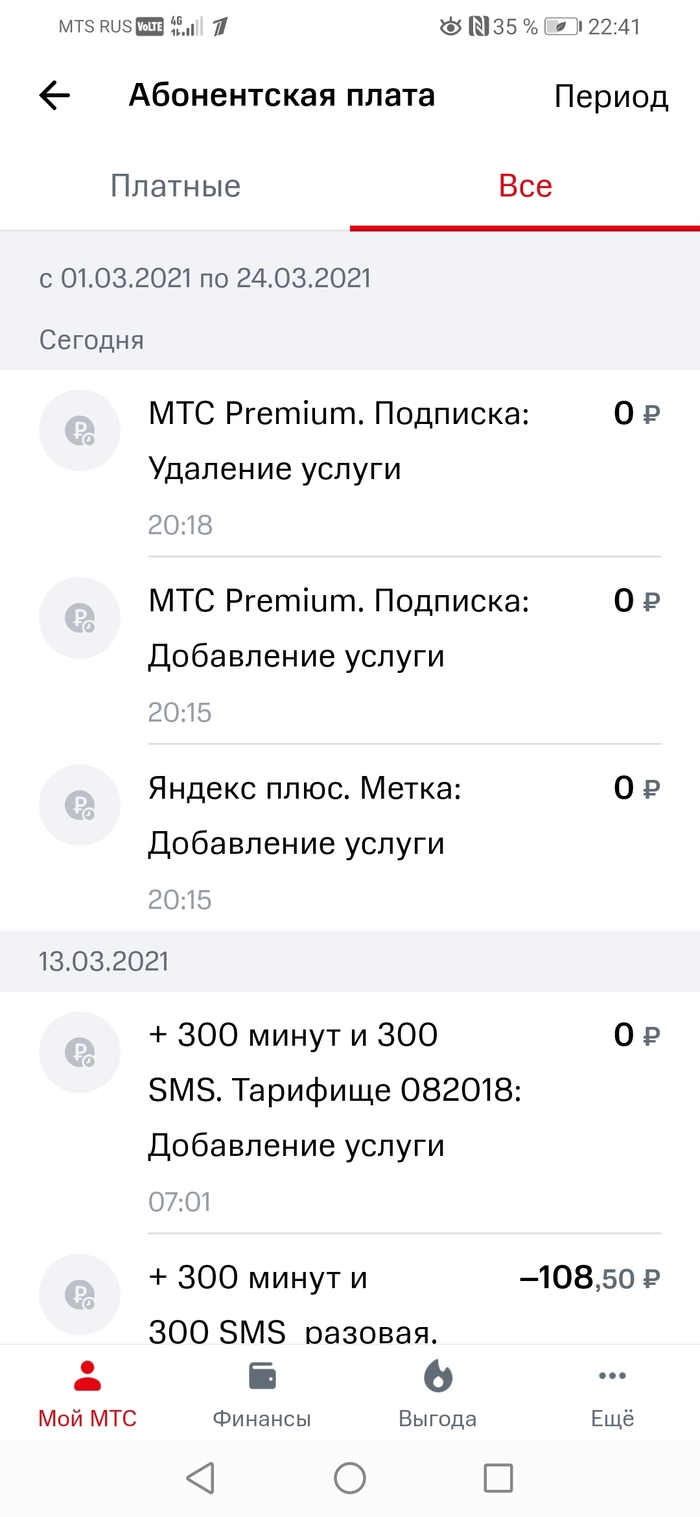This screenshot has width=700, height=1517.
Task: Tap ruble icon beside Яндекс плюс entry
Action: coord(80,805)
